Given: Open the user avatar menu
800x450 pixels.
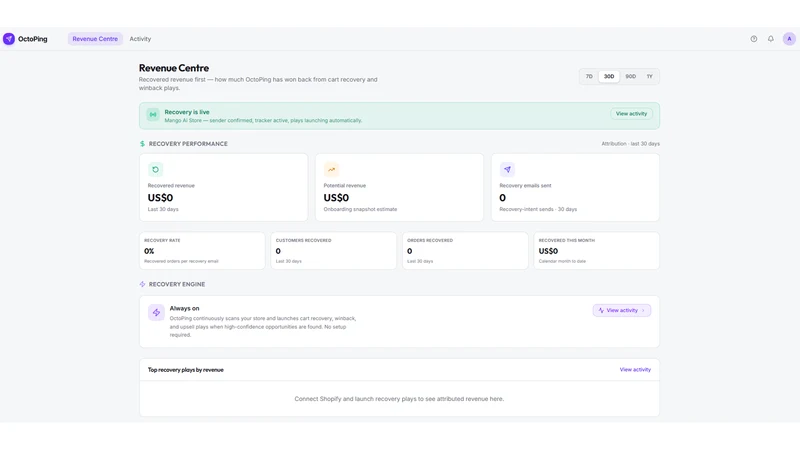Looking at the screenshot, I should point(789,39).
